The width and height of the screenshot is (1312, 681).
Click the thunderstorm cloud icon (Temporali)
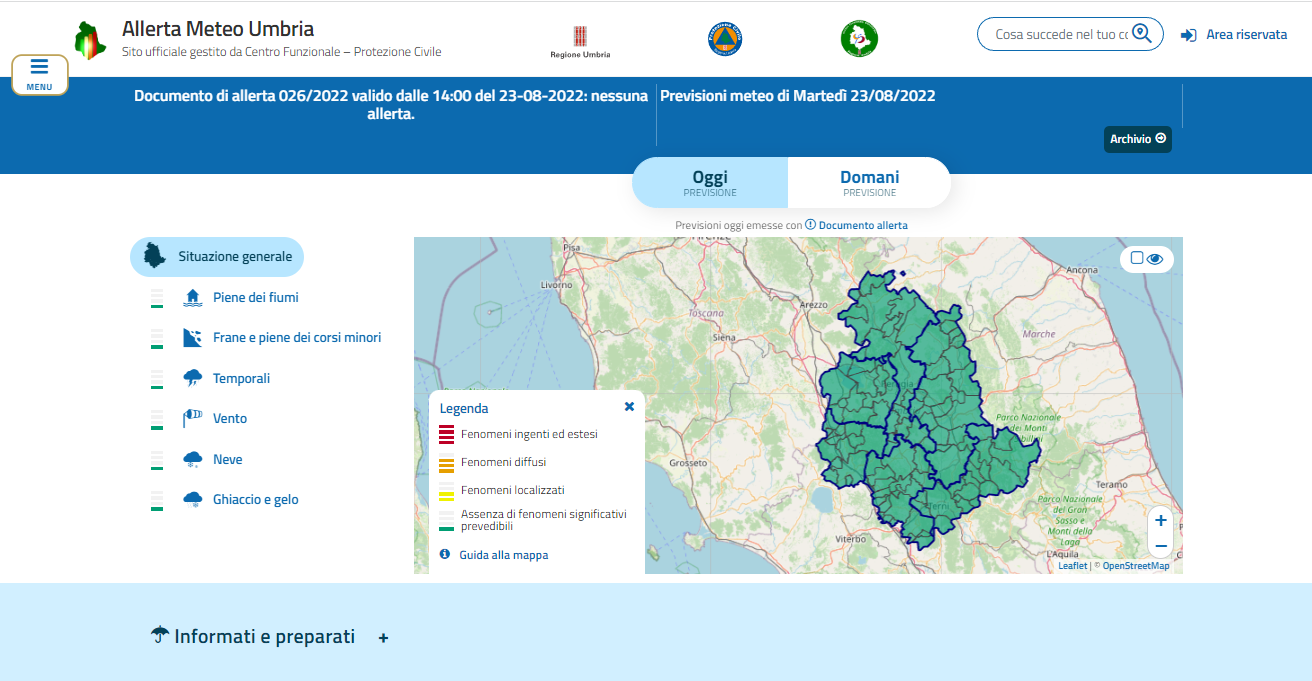(193, 378)
